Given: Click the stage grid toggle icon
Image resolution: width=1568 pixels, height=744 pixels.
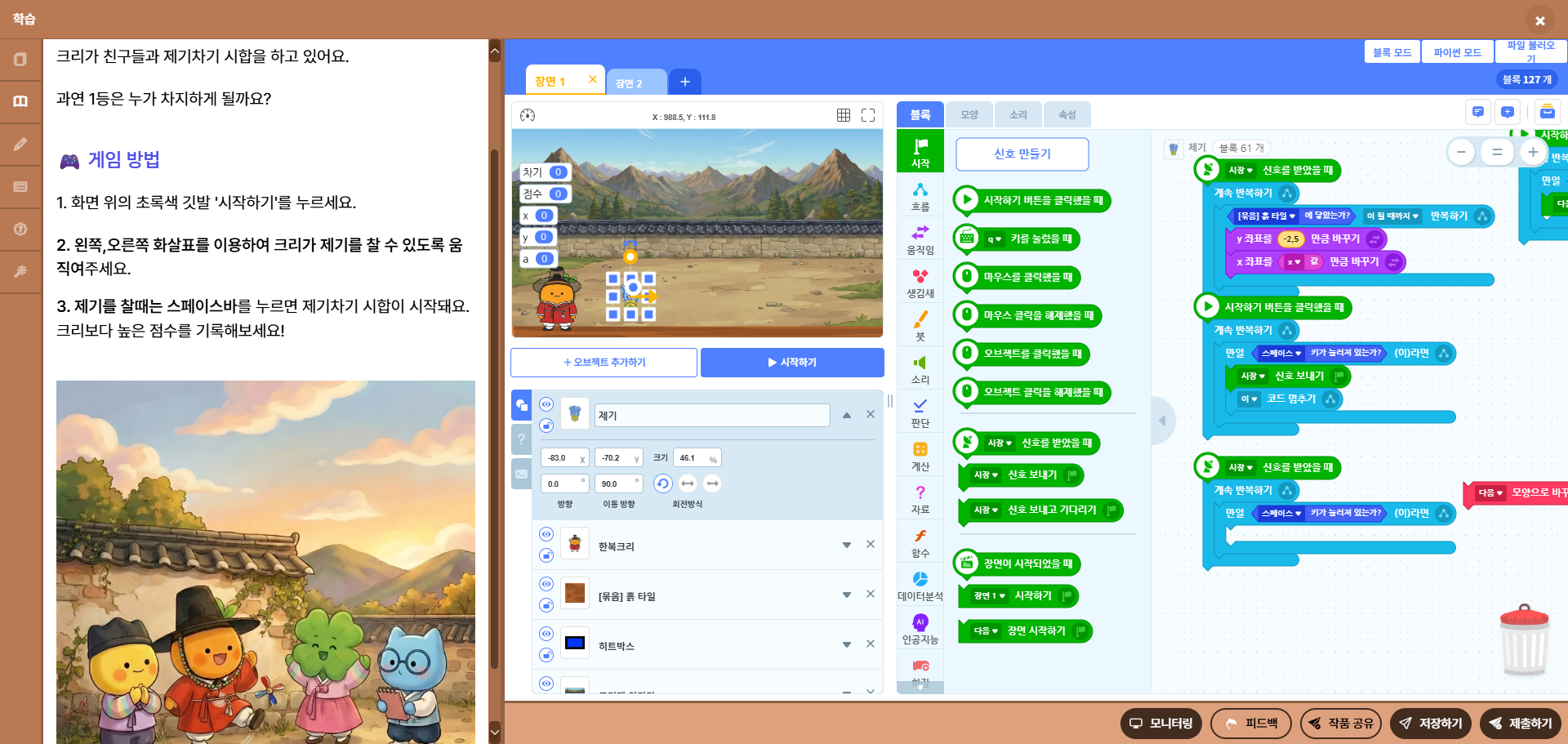Looking at the screenshot, I should pyautogui.click(x=844, y=116).
